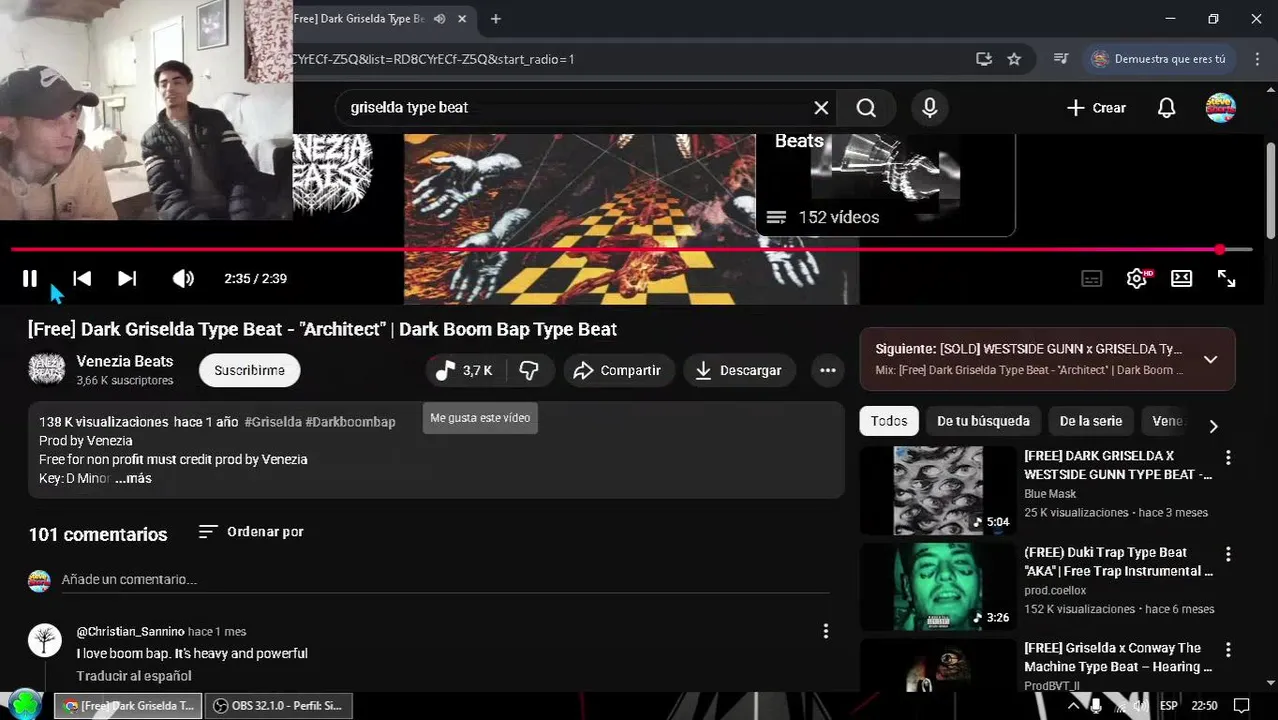
Task: Select the De tu búsqueda chip
Action: tap(983, 422)
